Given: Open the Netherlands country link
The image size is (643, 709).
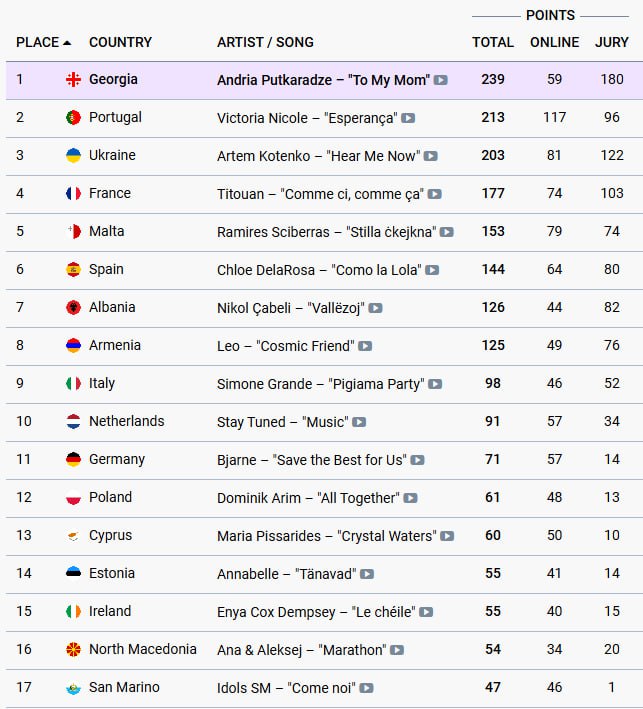Looking at the screenshot, I should [127, 421].
